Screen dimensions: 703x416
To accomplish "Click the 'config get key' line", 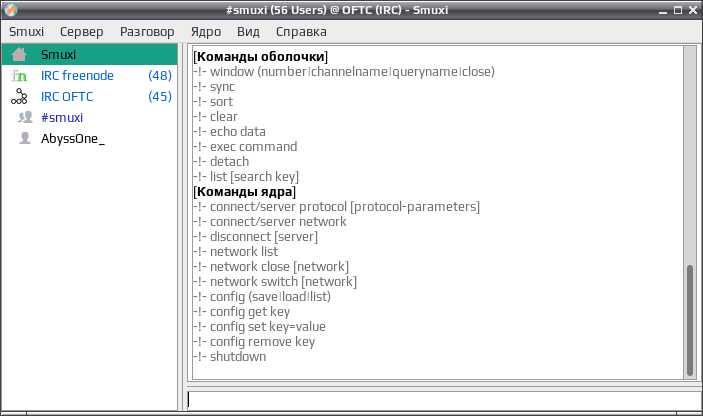I will point(242,312).
